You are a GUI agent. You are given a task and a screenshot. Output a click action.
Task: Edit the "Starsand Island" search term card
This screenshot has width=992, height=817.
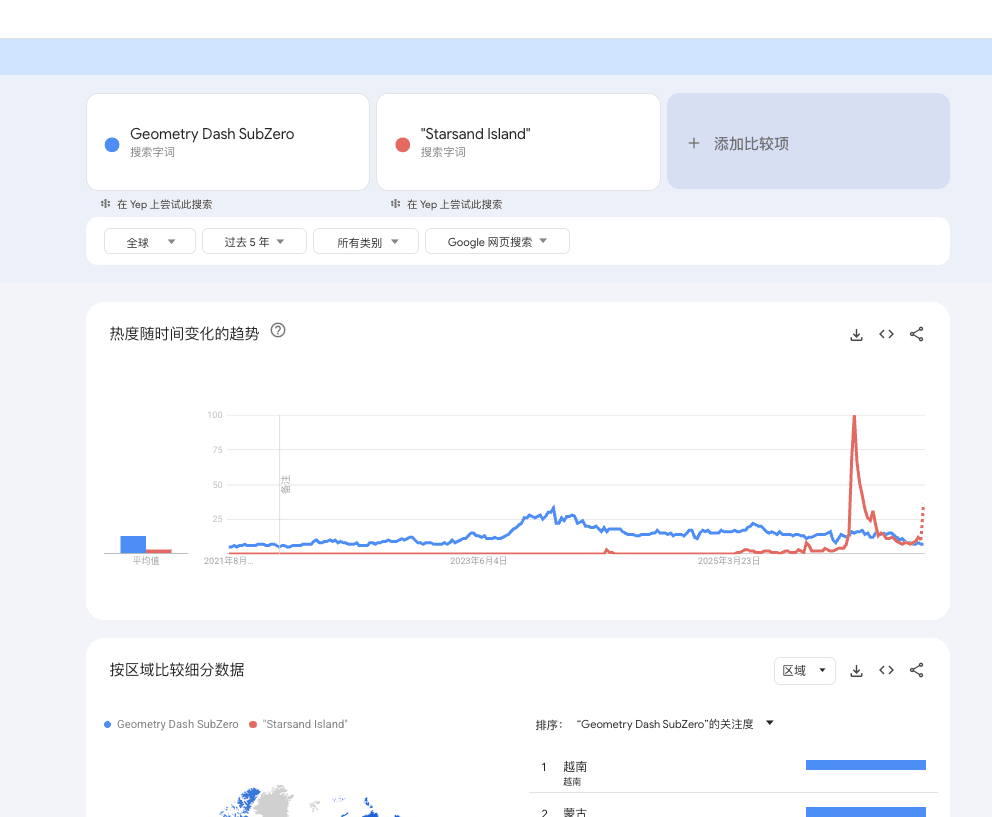[518, 142]
